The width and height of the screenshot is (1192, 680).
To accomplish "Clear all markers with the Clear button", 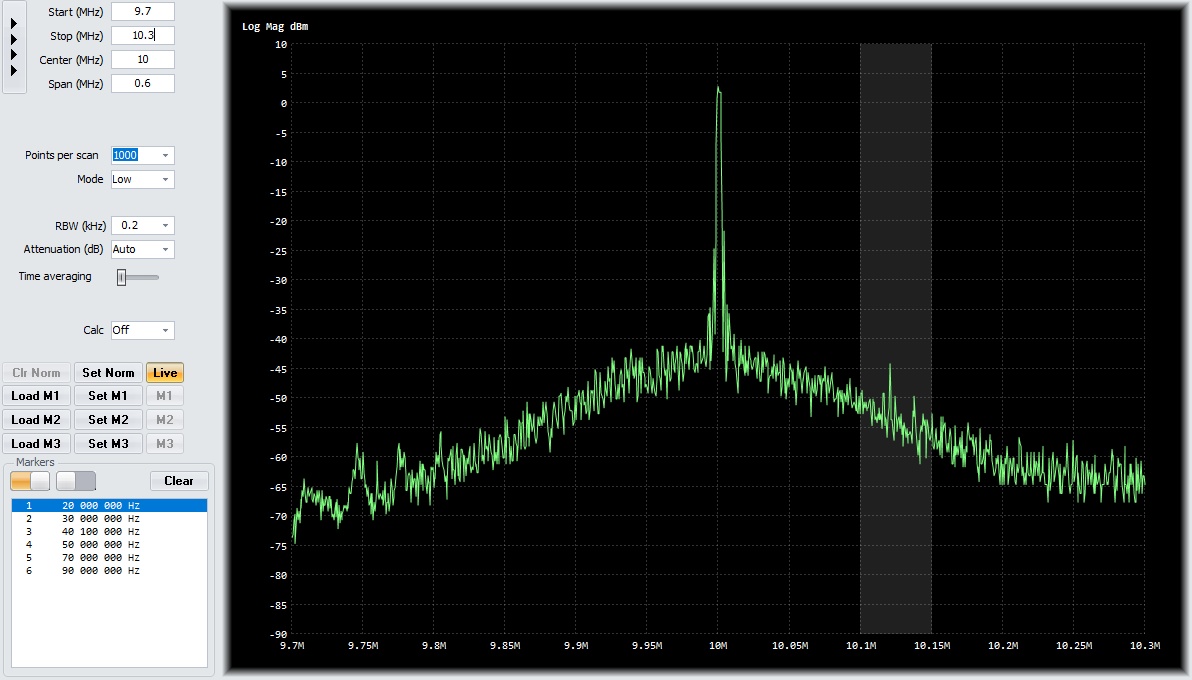I will pyautogui.click(x=179, y=481).
